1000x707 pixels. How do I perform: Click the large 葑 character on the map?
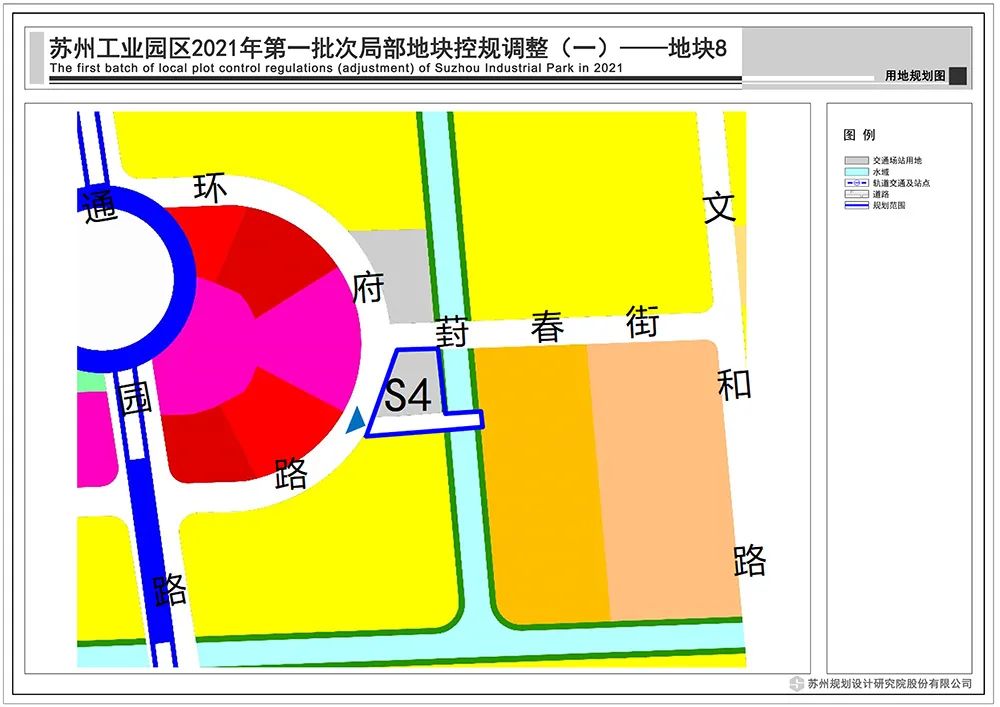click(452, 333)
